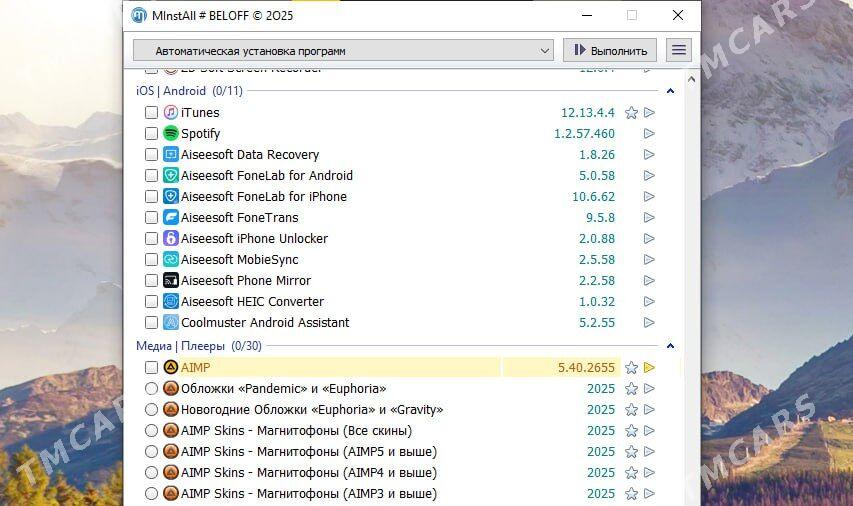
Task: Click the Медиа | Плееры (0/30) group header
Action: pos(199,346)
